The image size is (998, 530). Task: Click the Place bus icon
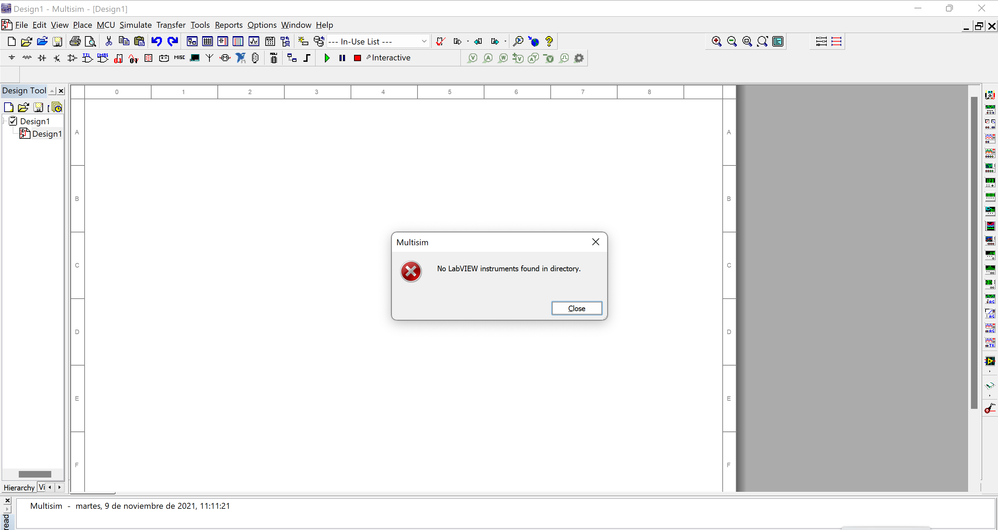point(307,58)
